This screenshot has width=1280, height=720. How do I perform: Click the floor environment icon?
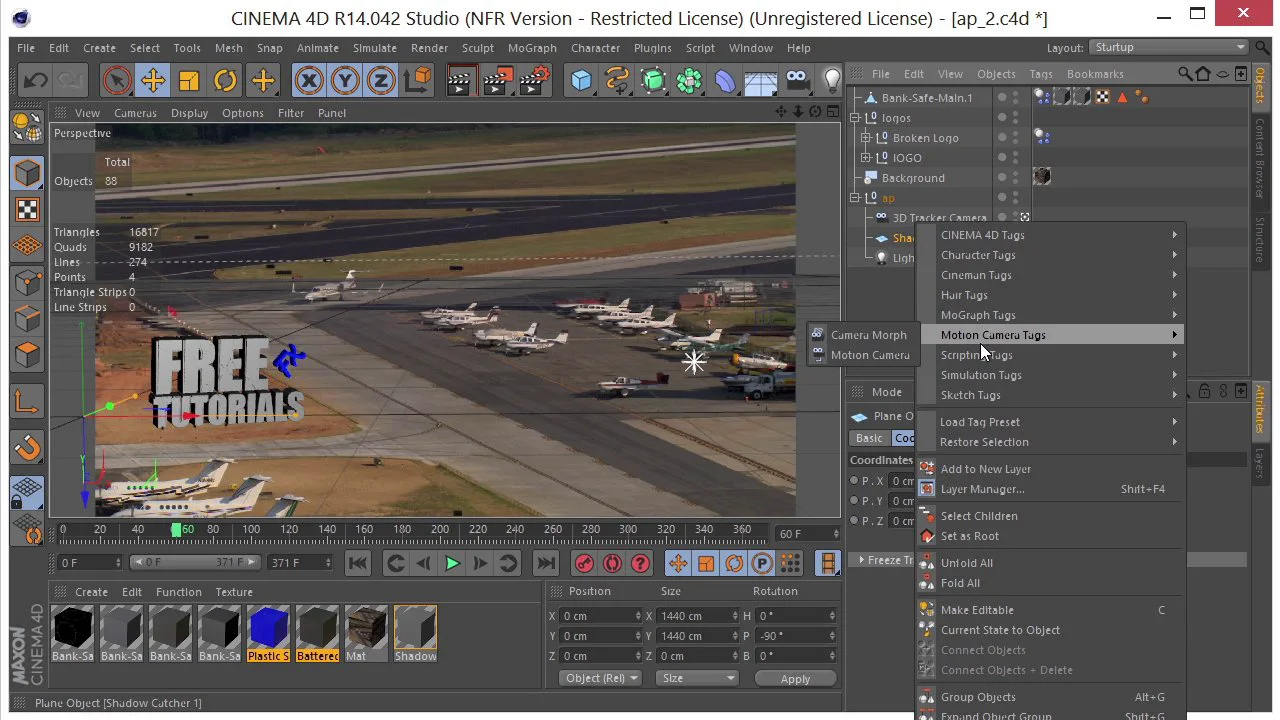tap(761, 80)
